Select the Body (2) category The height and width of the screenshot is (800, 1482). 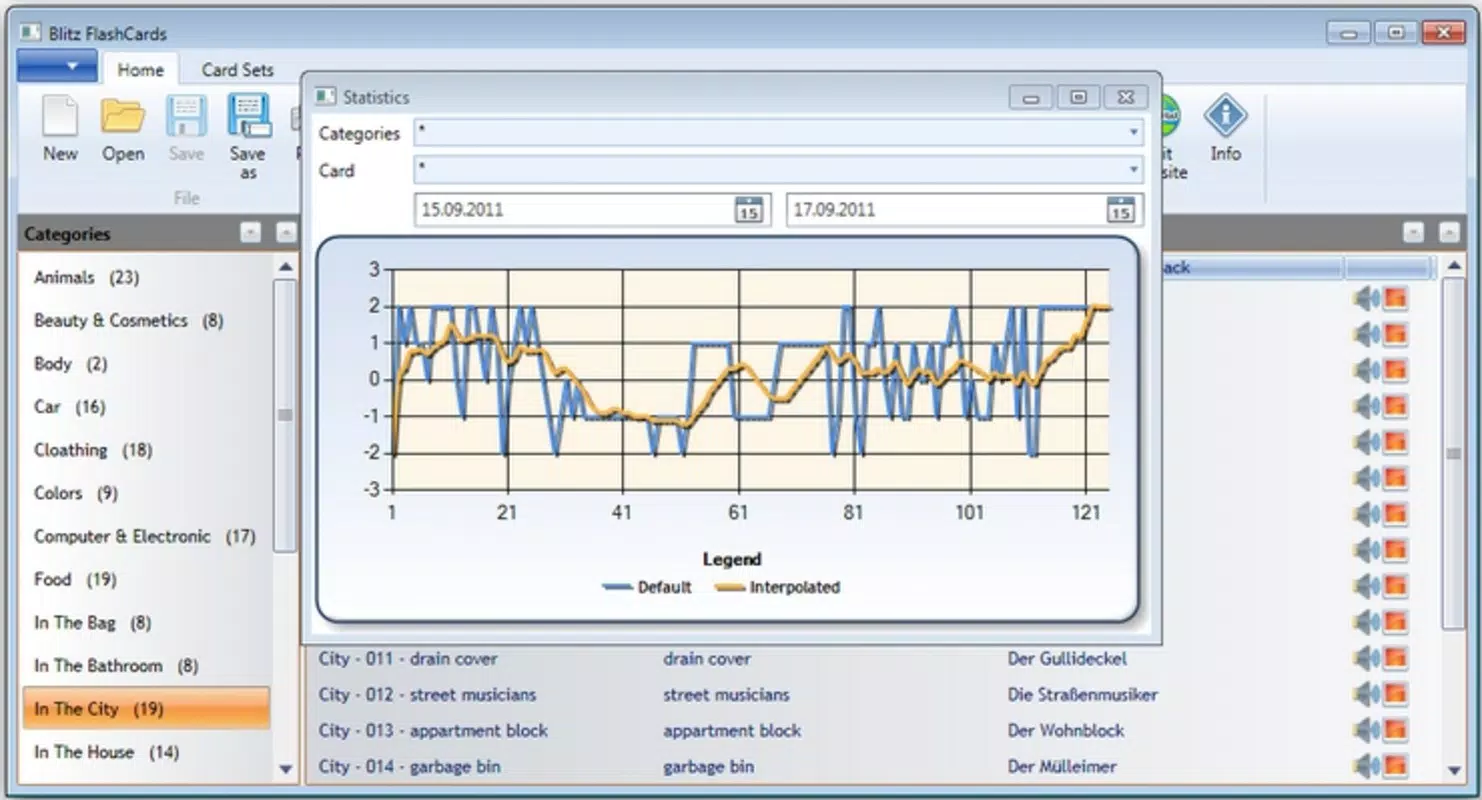[145, 363]
